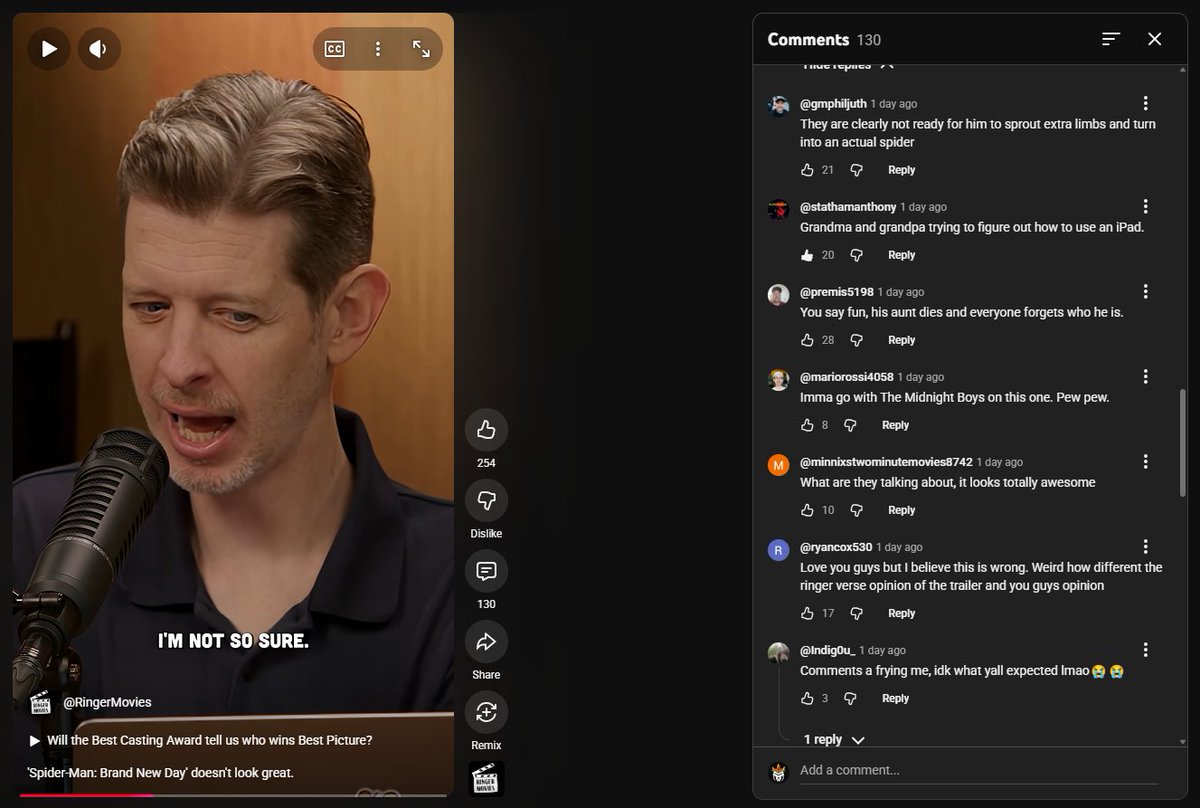
Task: Like @minnixstwominutemovies8742's comment
Action: tap(810, 510)
